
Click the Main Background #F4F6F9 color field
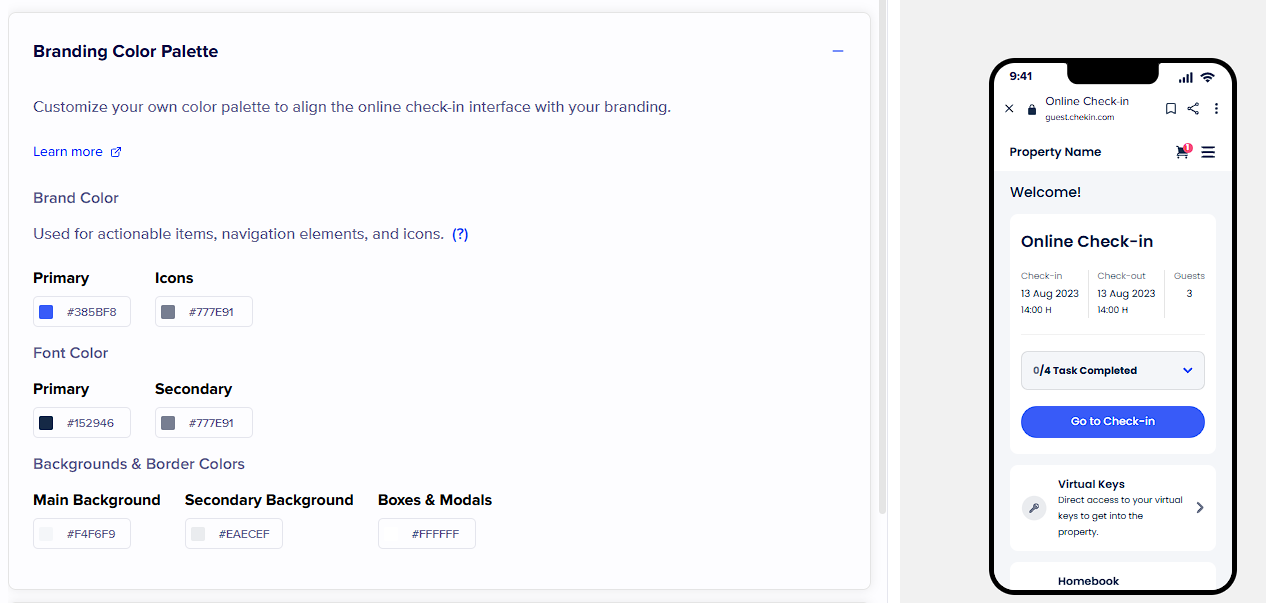[x=91, y=534]
